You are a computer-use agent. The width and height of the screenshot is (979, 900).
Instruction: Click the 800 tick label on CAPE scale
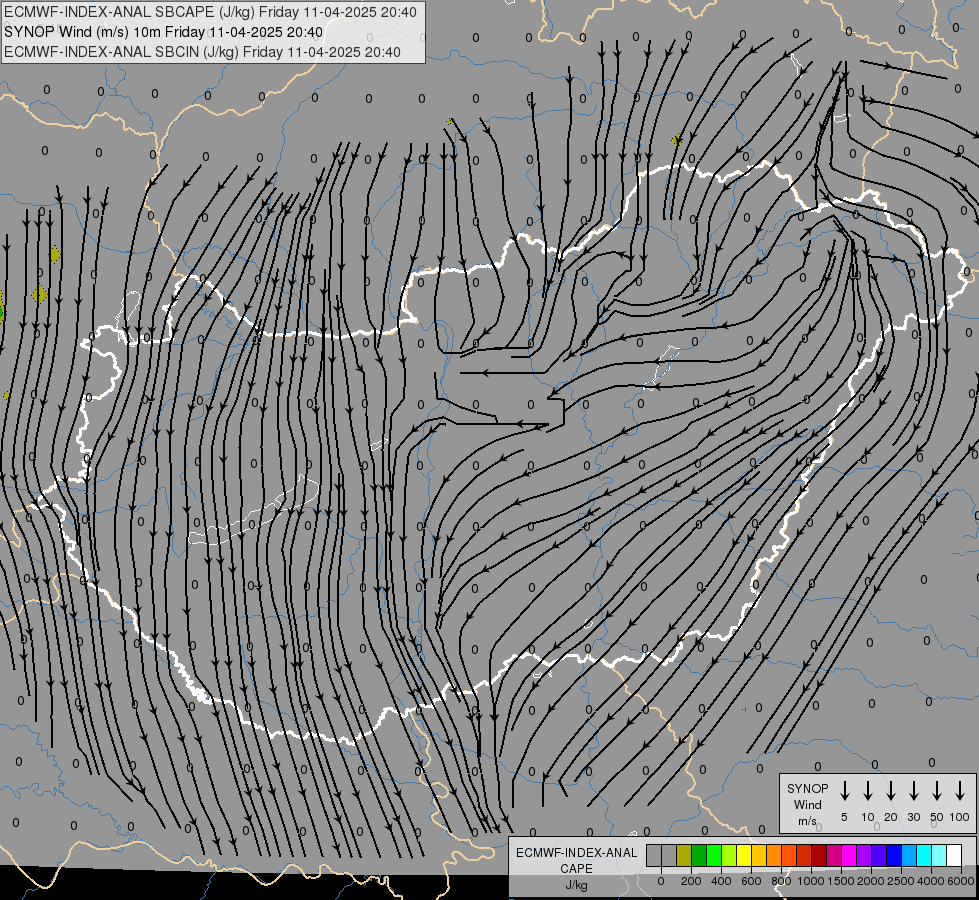(781, 881)
